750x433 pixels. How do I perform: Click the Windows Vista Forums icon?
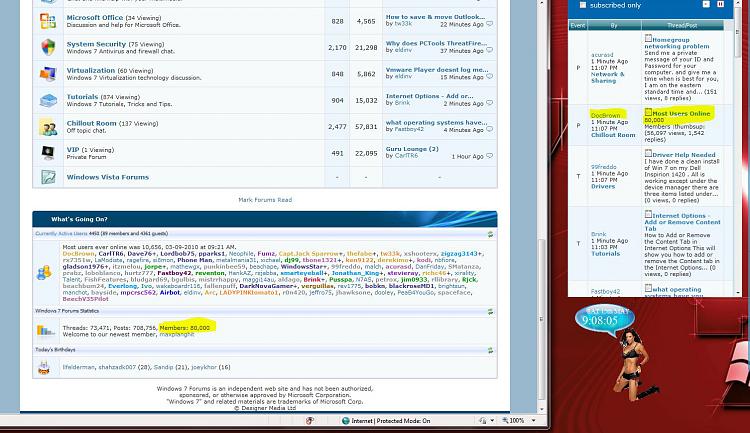[48, 177]
